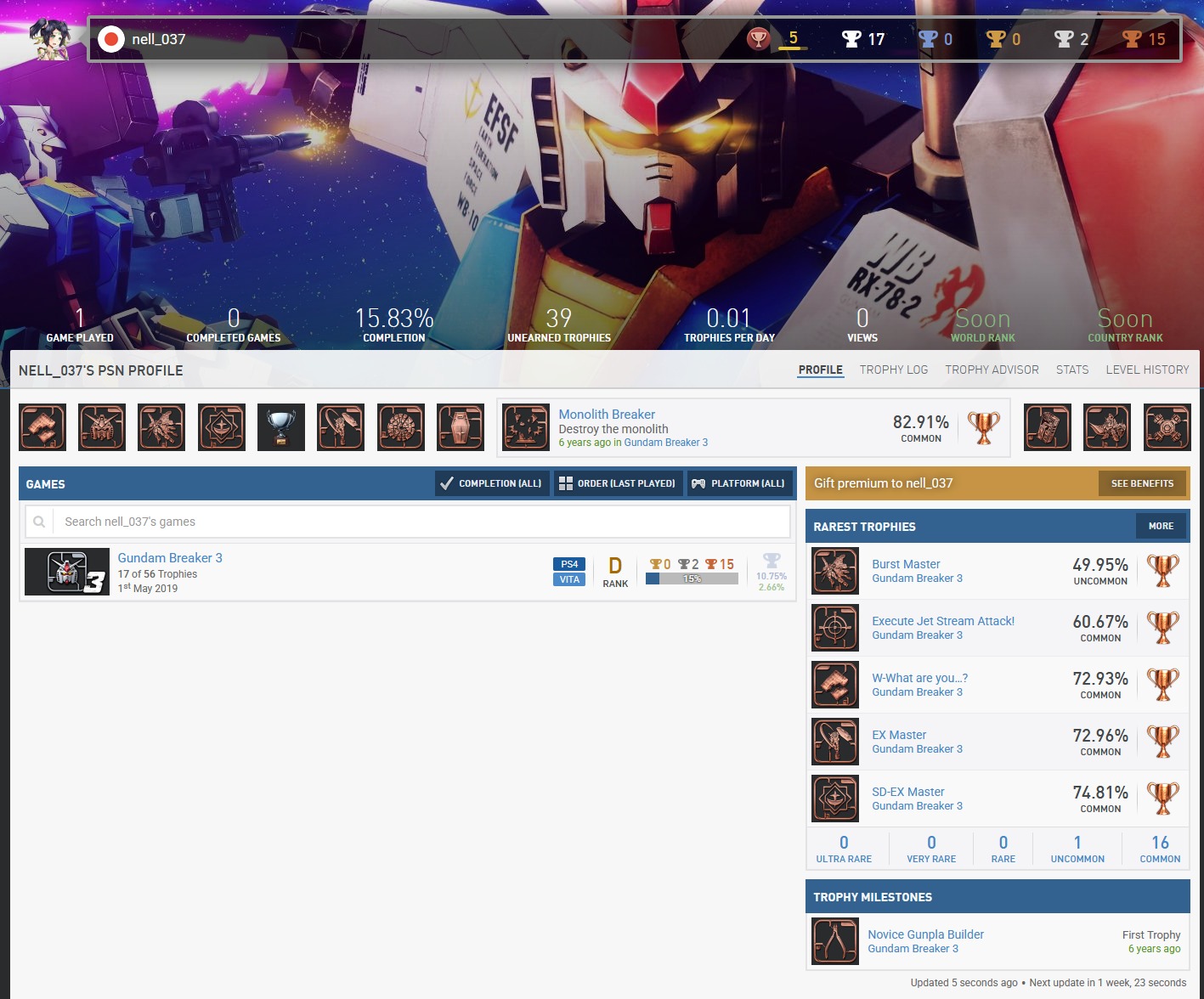The image size is (1204, 999).
Task: Click bronze cup beside 72.93% Common
Action: [1162, 685]
